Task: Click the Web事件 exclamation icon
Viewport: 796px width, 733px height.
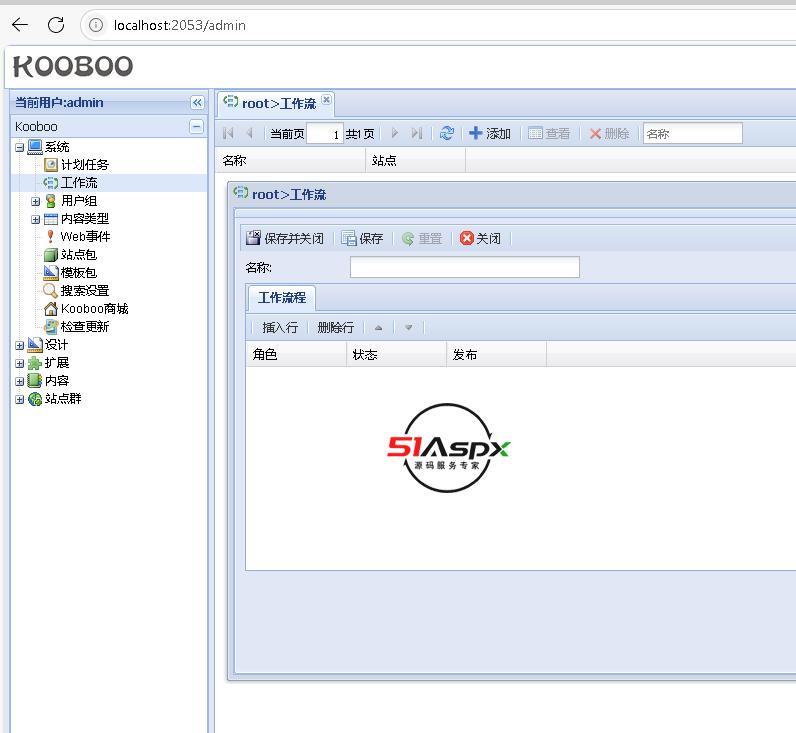Action: click(x=50, y=237)
